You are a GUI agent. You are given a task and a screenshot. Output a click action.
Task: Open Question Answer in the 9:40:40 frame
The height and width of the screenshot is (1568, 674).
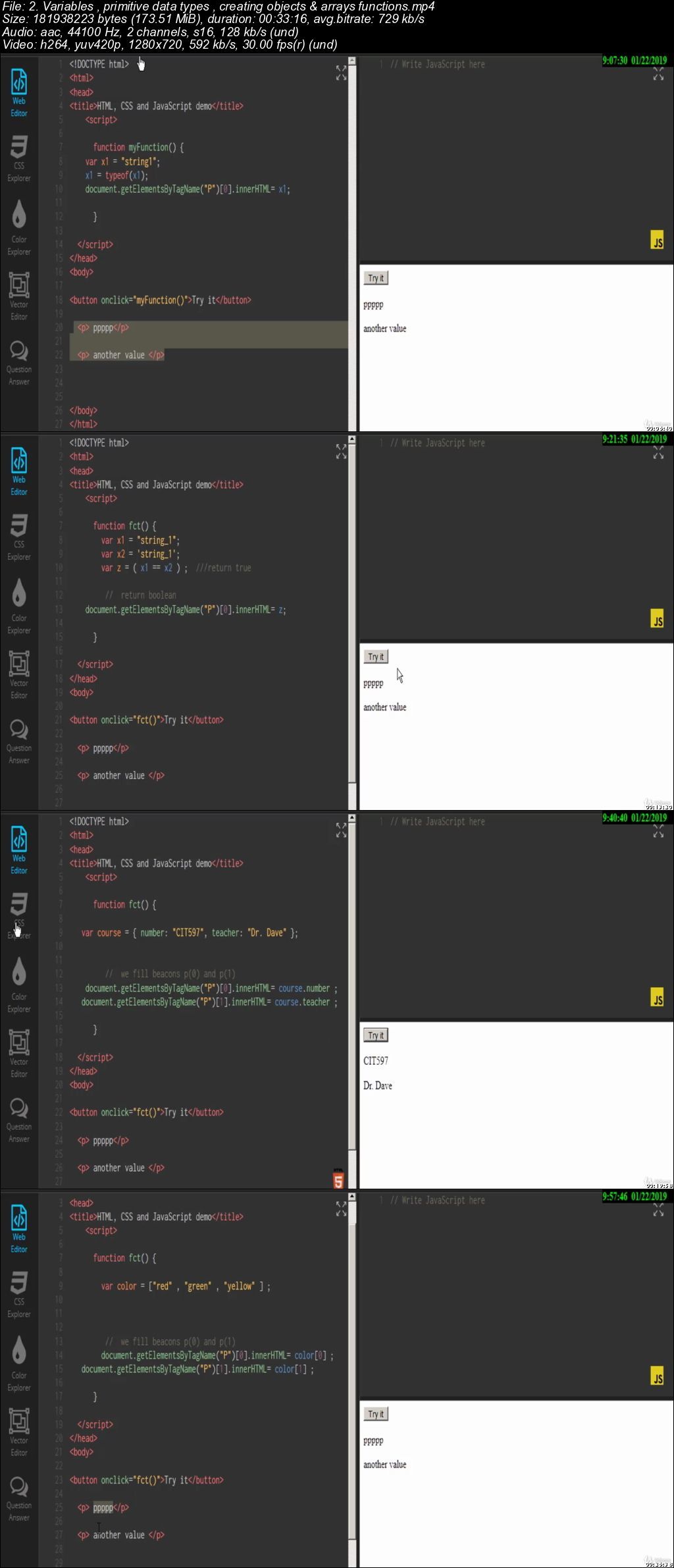[19, 1120]
